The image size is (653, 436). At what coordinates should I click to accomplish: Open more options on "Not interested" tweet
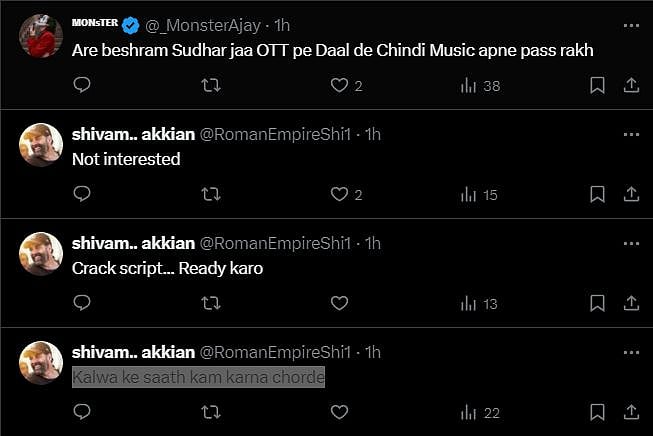coord(630,134)
